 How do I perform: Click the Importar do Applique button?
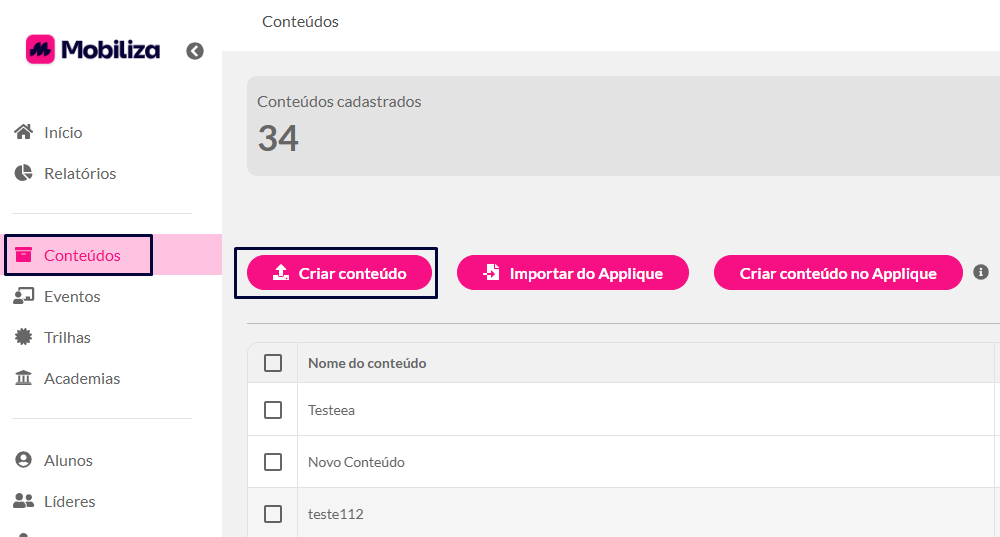573,273
